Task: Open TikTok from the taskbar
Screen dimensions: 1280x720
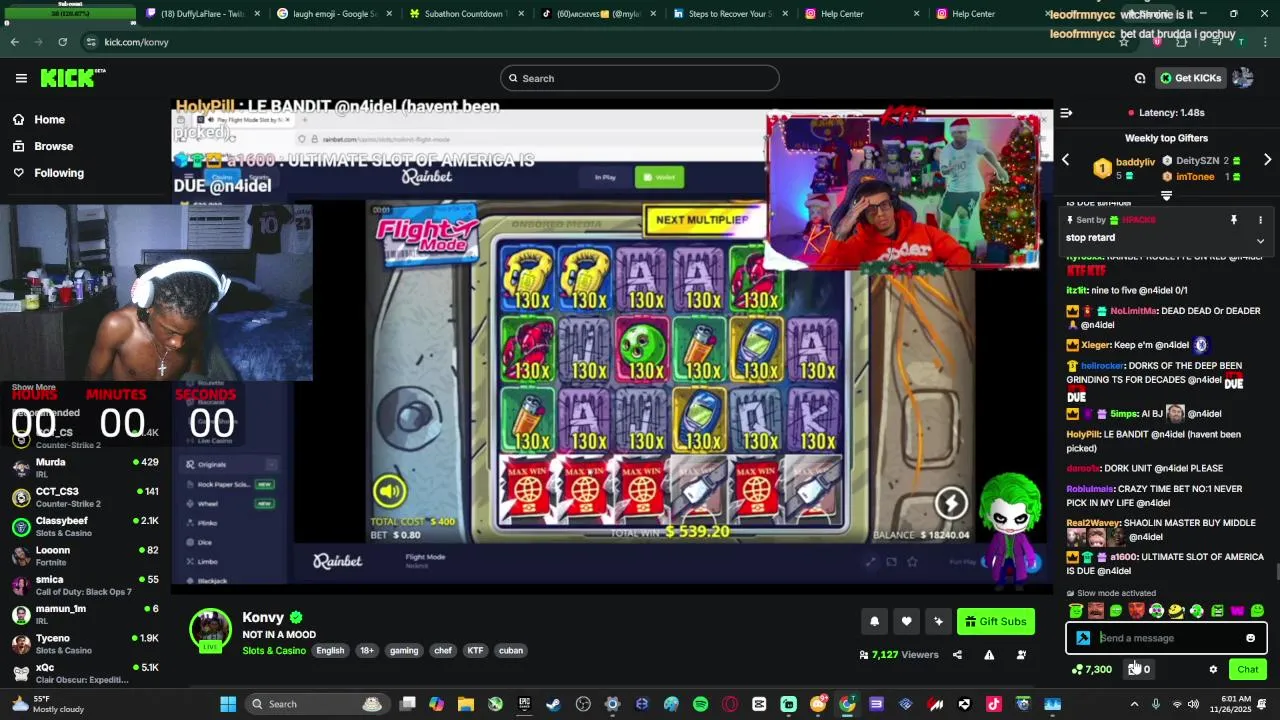Action: click(x=993, y=704)
